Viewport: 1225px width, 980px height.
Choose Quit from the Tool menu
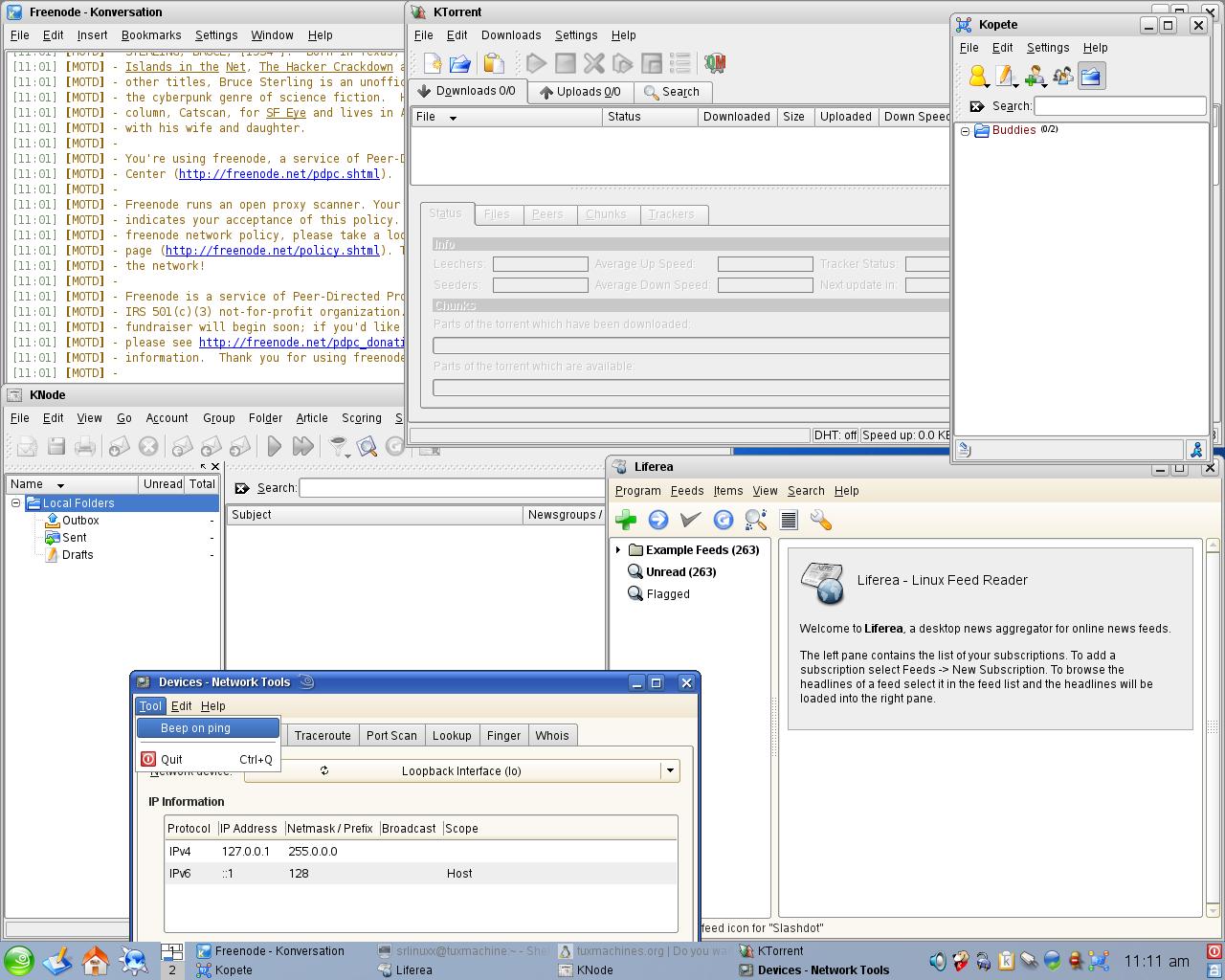point(208,759)
